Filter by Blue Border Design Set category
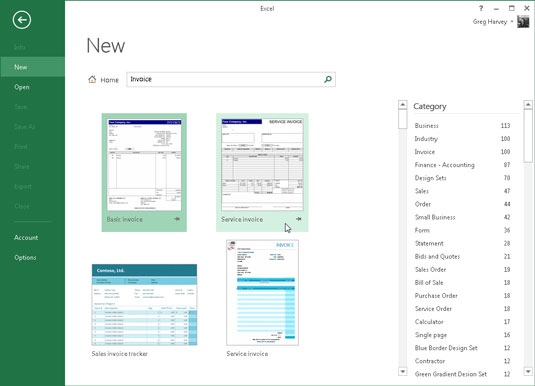Screen dimensions: 535x386 462,348
